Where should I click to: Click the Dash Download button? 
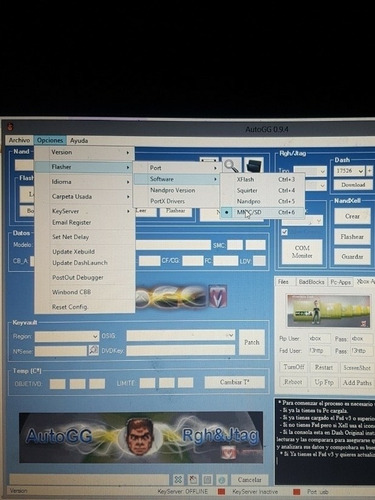point(353,185)
